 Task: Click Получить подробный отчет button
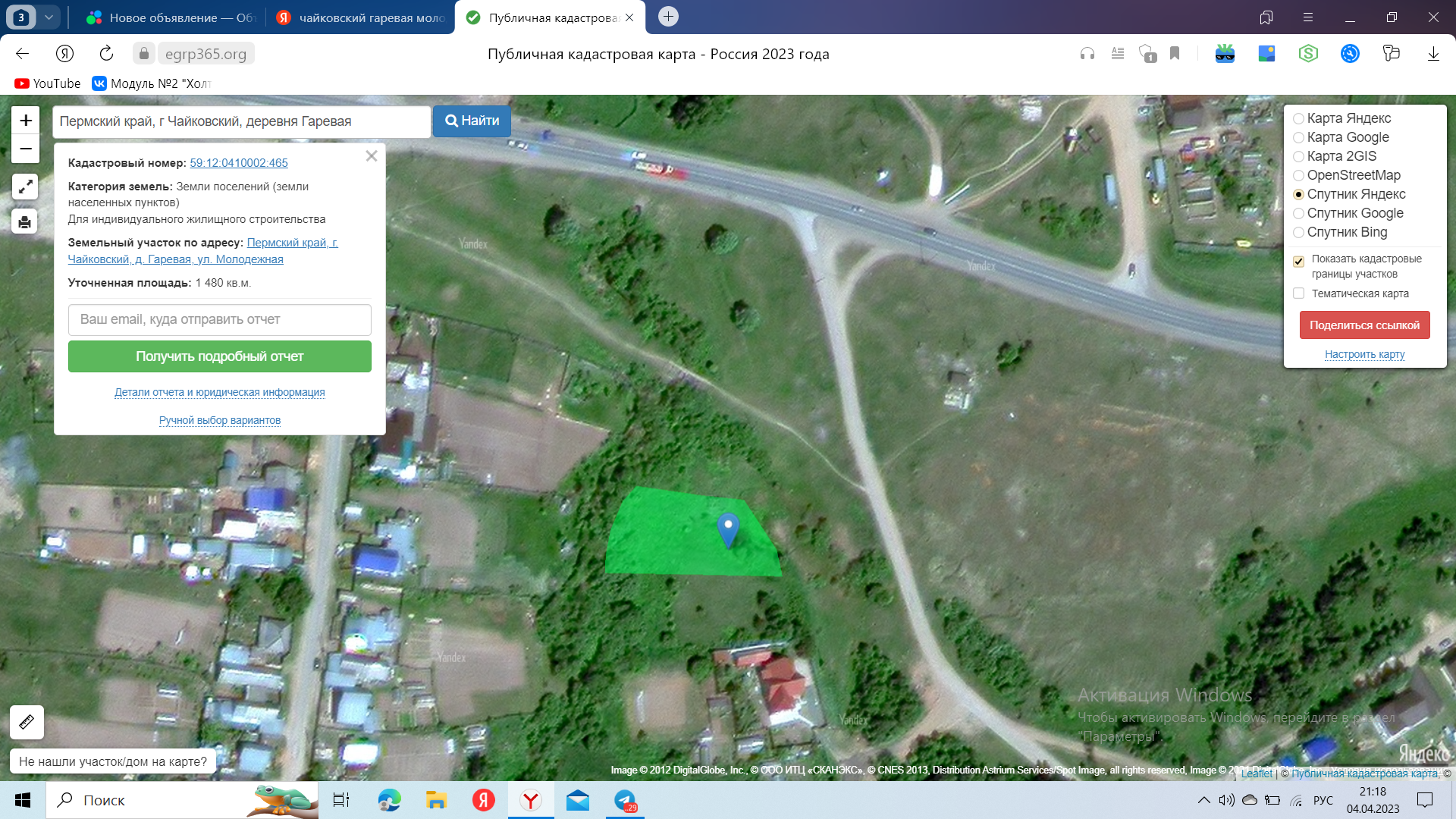click(x=219, y=356)
